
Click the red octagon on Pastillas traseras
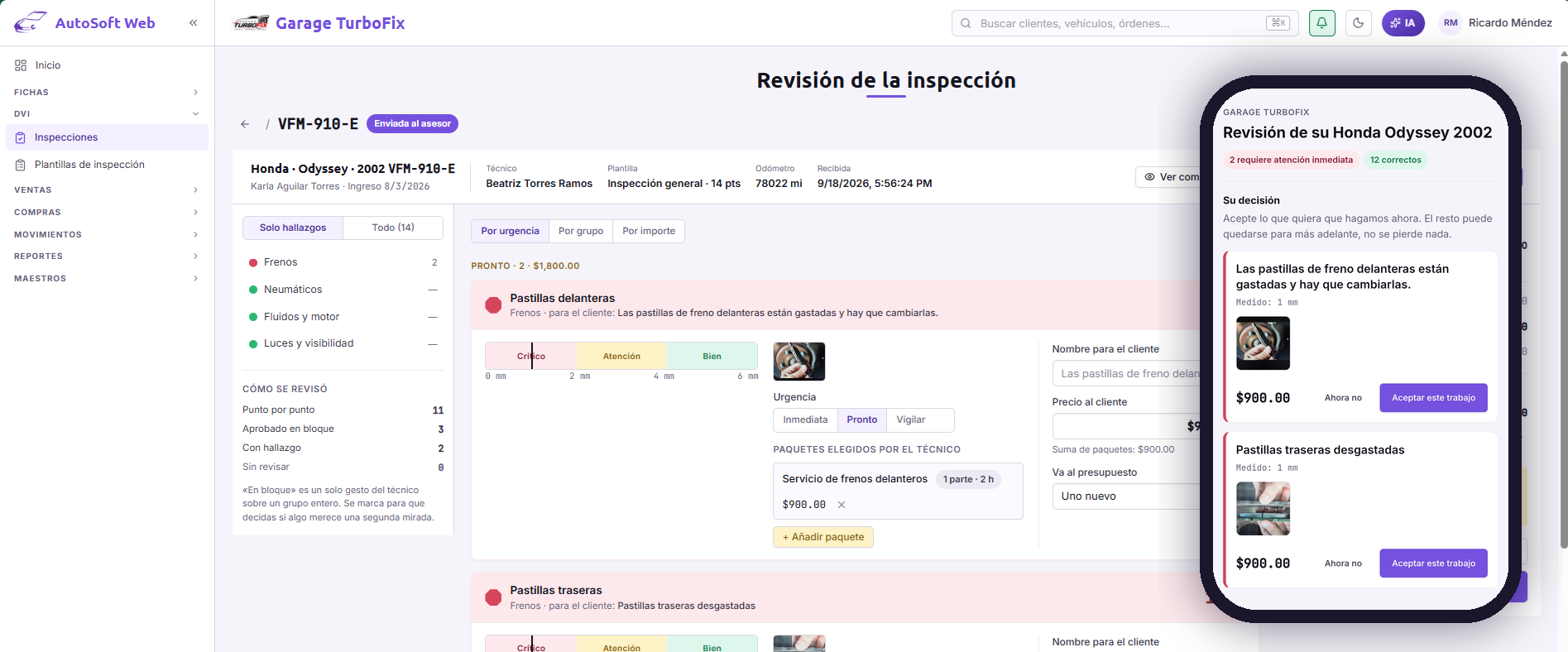493,597
